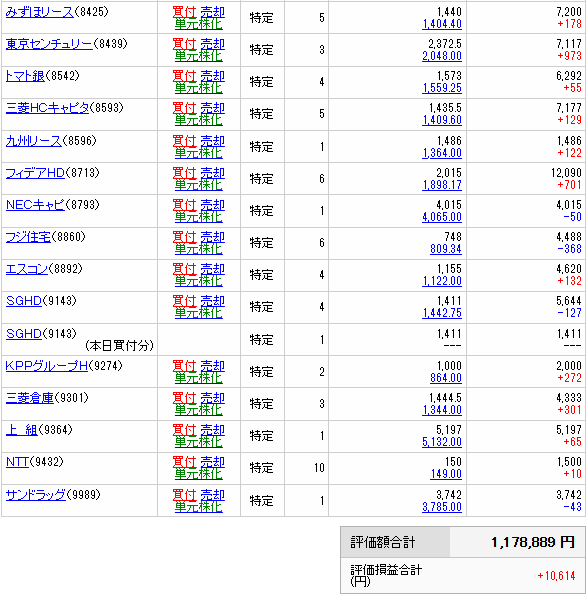Open acquisition price 149.00 link
The width and height of the screenshot is (587, 595).
tap(446, 474)
